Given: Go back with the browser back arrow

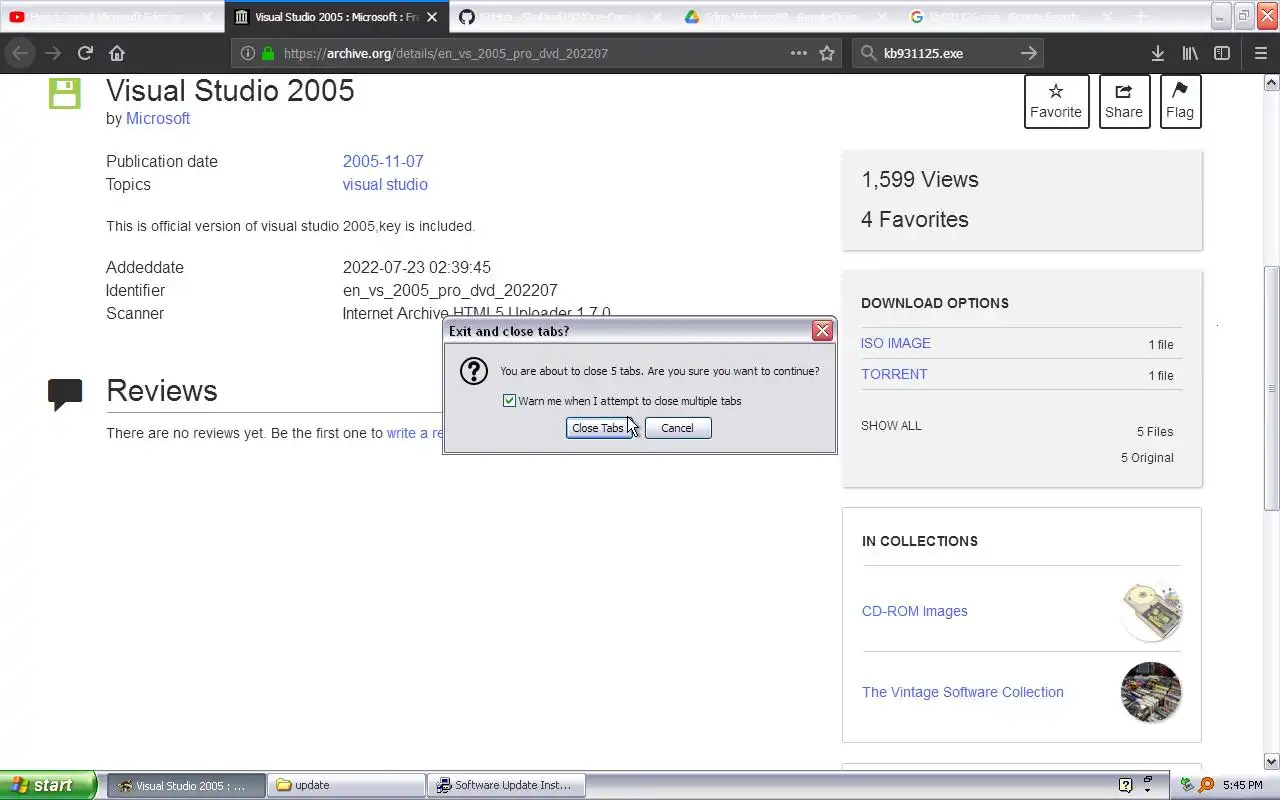Looking at the screenshot, I should pyautogui.click(x=20, y=53).
